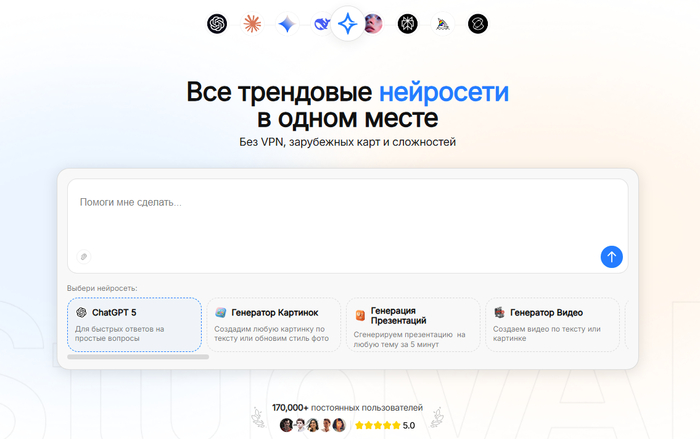Select the ChatGPT 5 card

point(134,324)
